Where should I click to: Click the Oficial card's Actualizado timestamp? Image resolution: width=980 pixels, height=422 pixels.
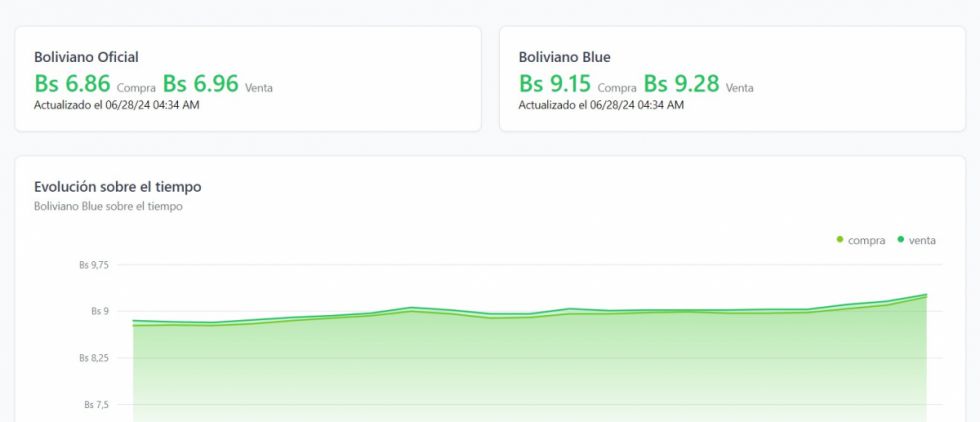coord(117,105)
